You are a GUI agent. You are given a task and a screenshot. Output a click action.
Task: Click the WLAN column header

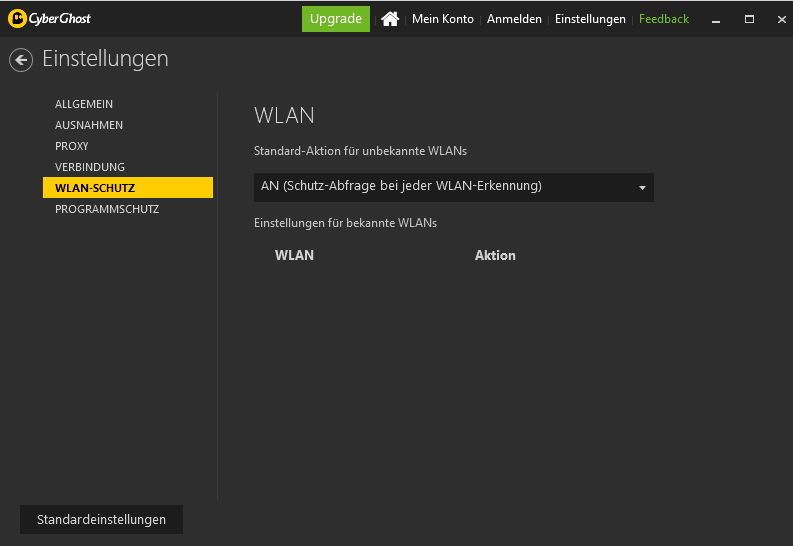[294, 255]
